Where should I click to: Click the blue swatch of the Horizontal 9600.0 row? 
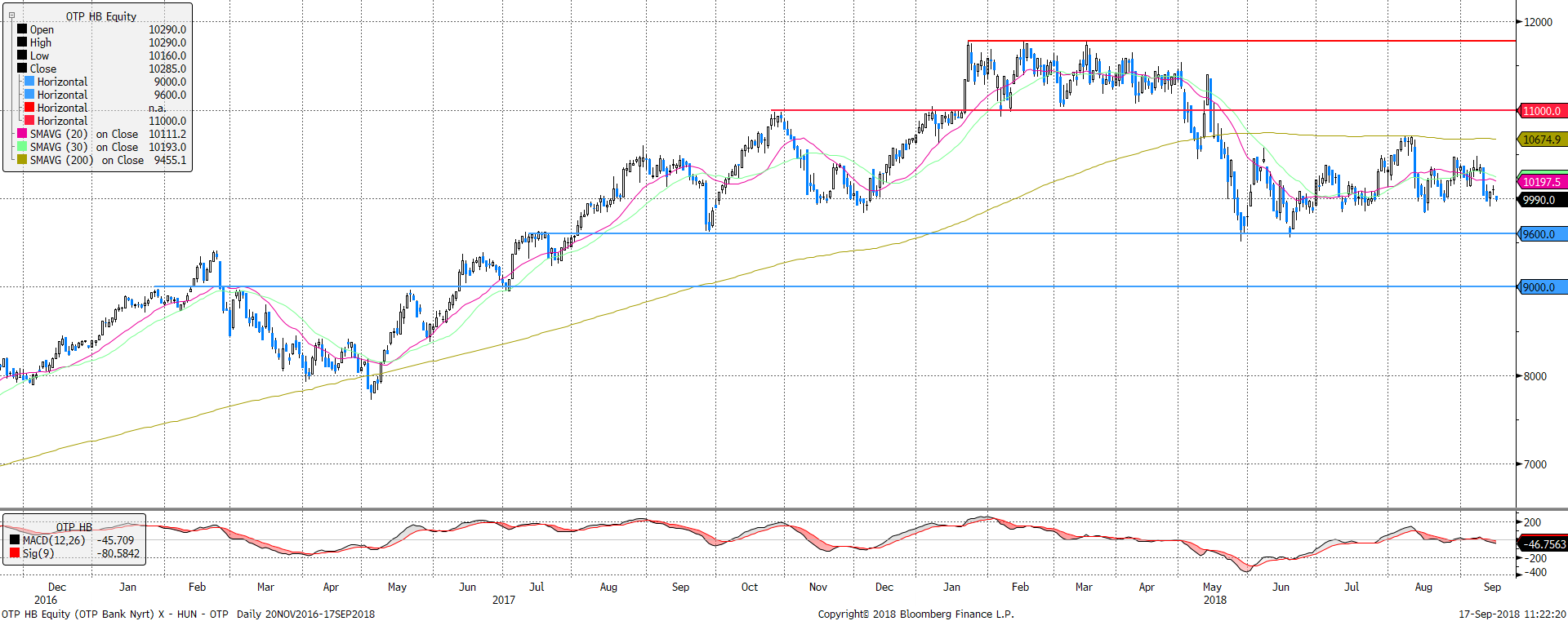point(29,95)
